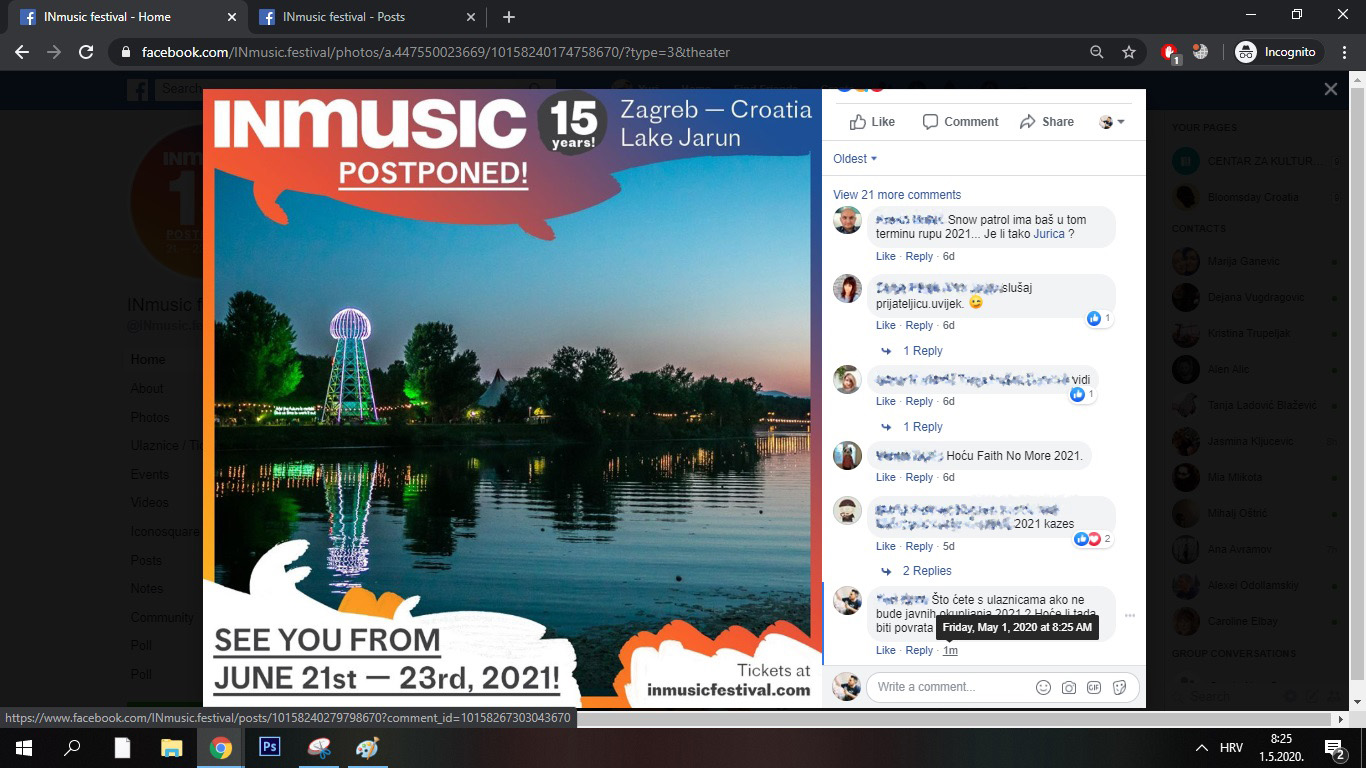
Task: Click the browser Back arrow
Action: click(22, 52)
